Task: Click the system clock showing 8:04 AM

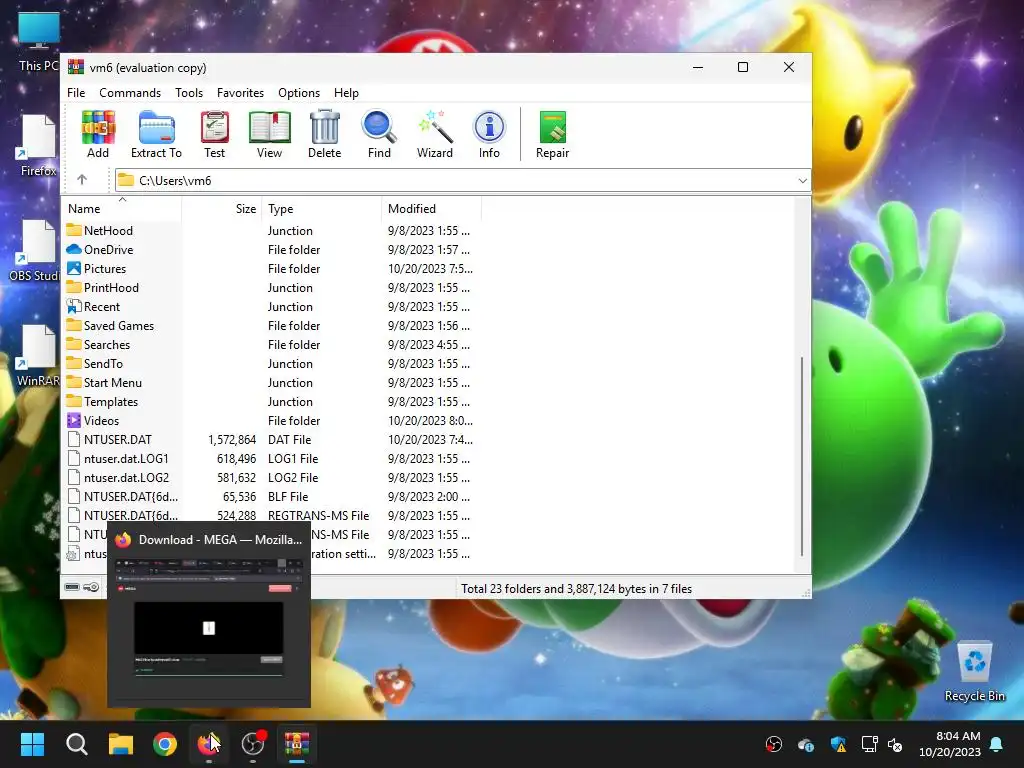Action: (x=957, y=736)
